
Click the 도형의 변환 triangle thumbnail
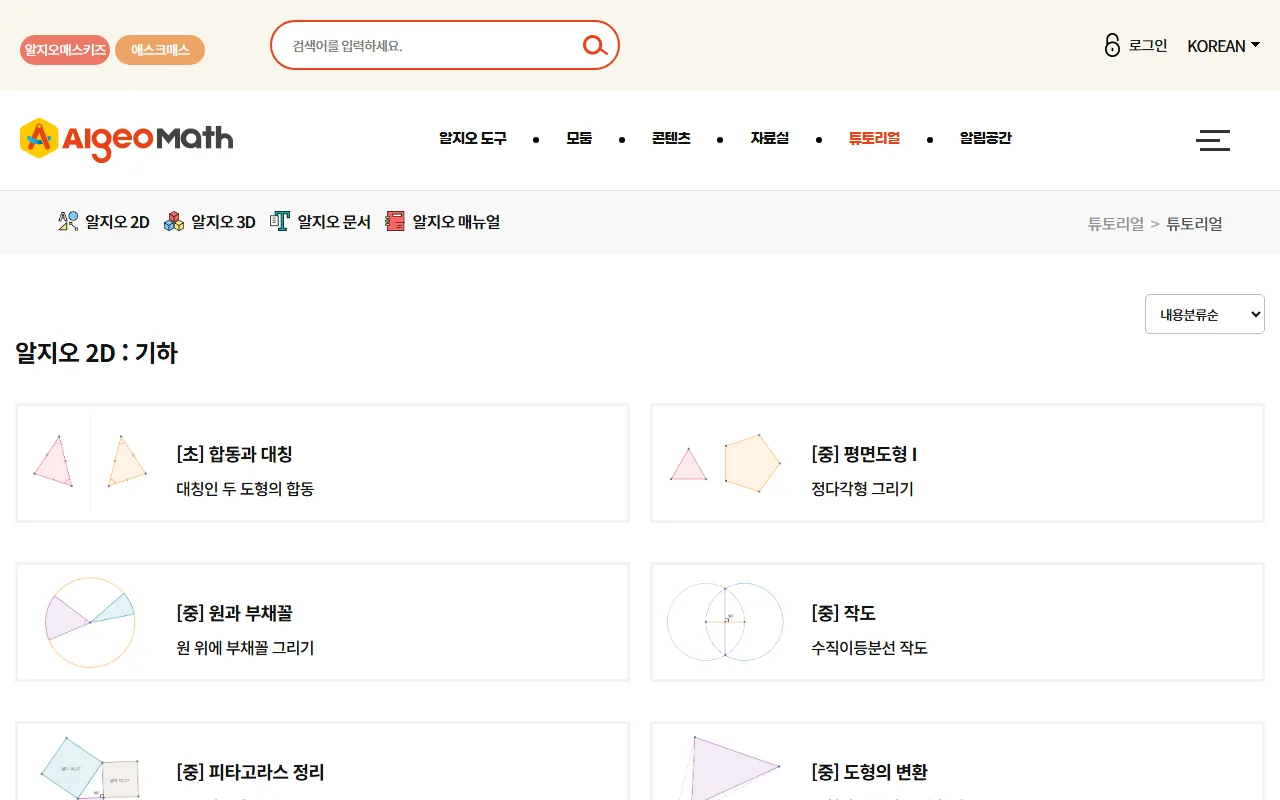click(728, 768)
